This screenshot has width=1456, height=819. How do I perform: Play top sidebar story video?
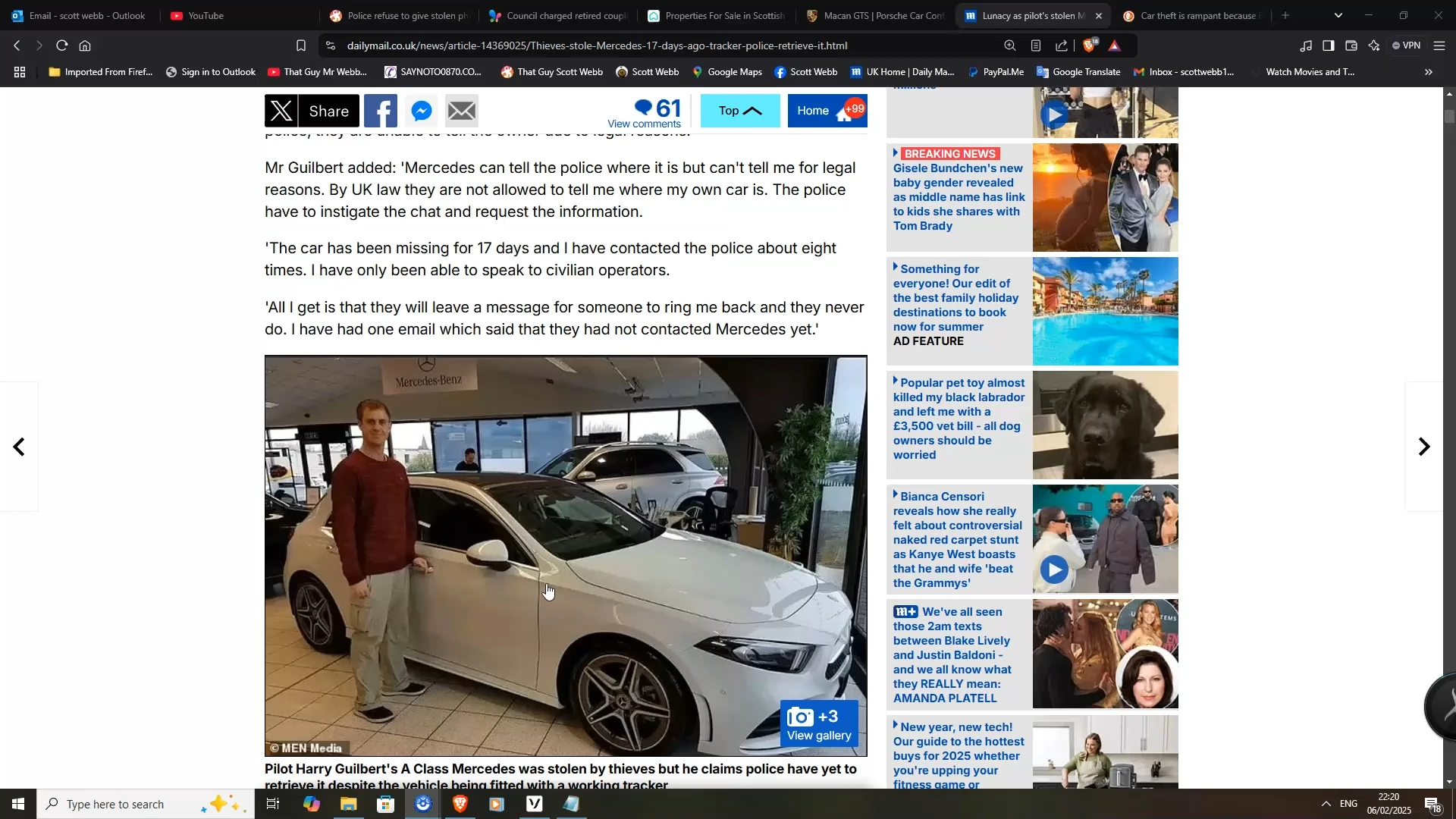[1054, 115]
